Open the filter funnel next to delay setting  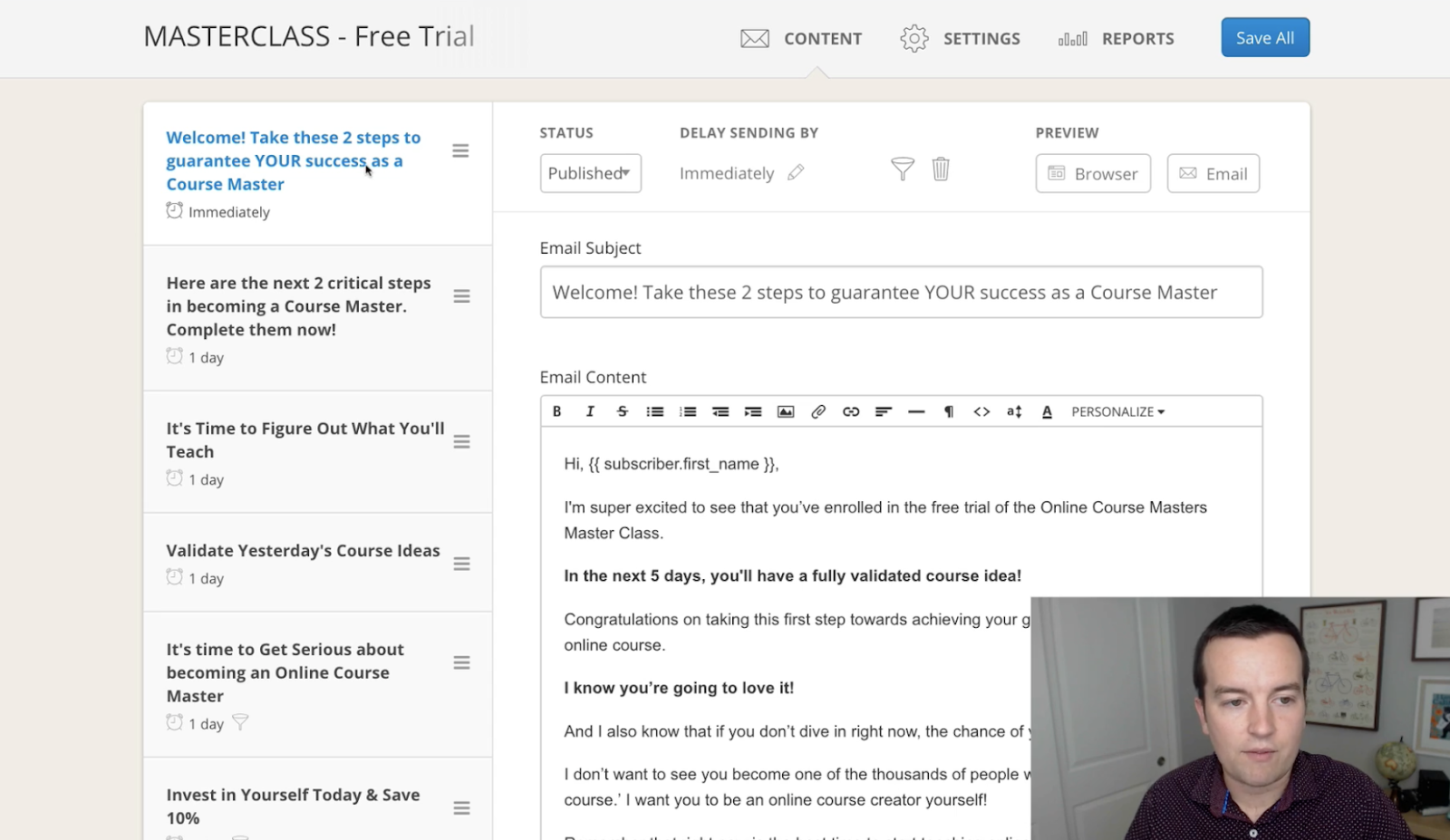[x=902, y=169]
